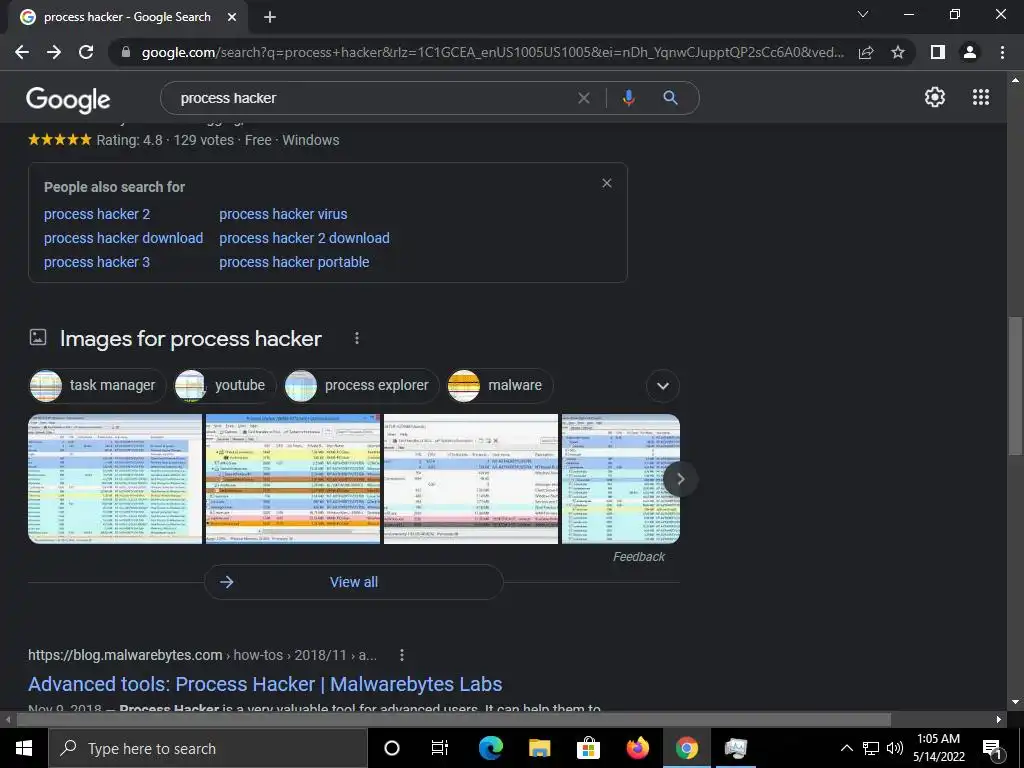Open the tab search dropdown arrow

coord(863,14)
